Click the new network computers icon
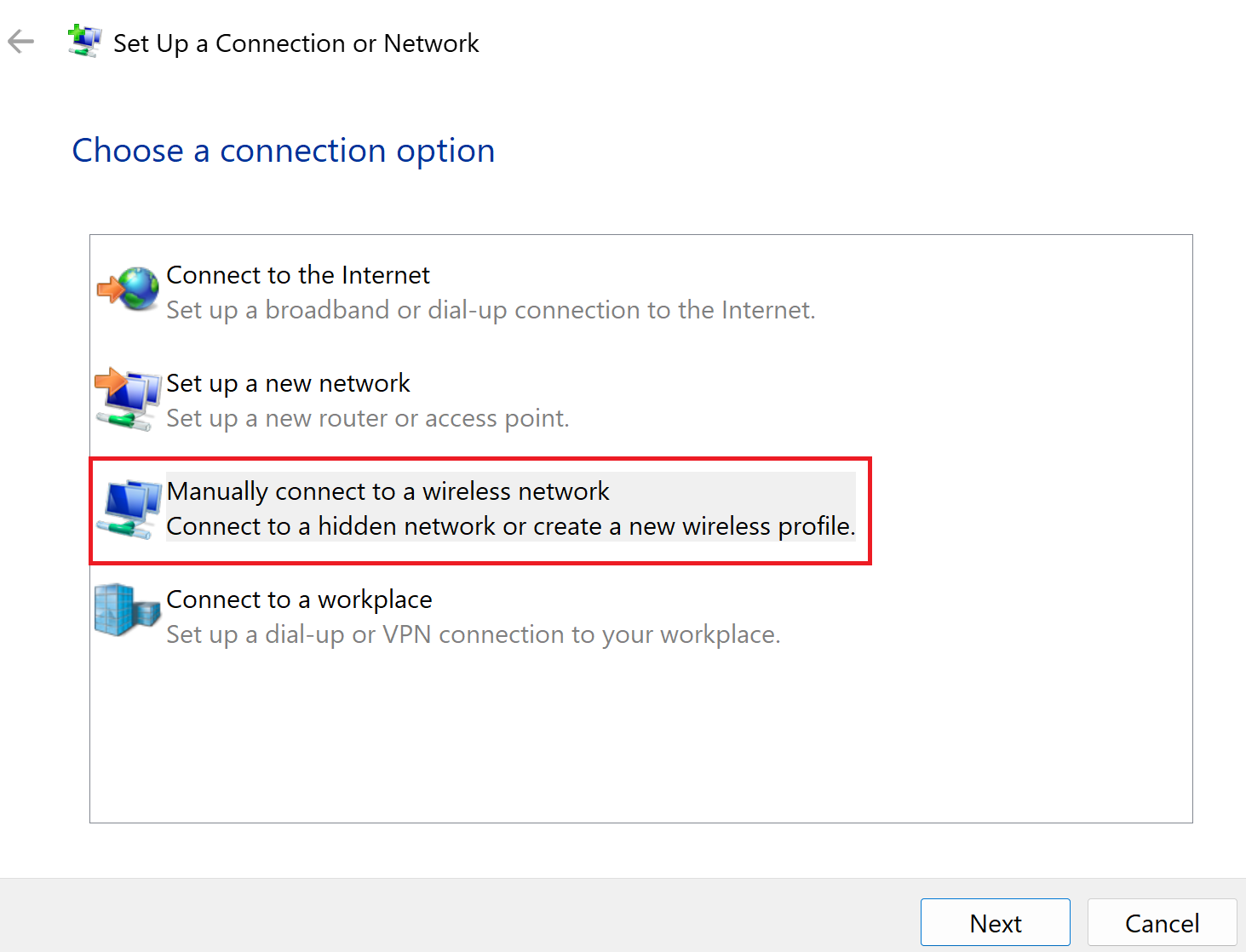Screen dimensions: 1246x952 [128, 399]
